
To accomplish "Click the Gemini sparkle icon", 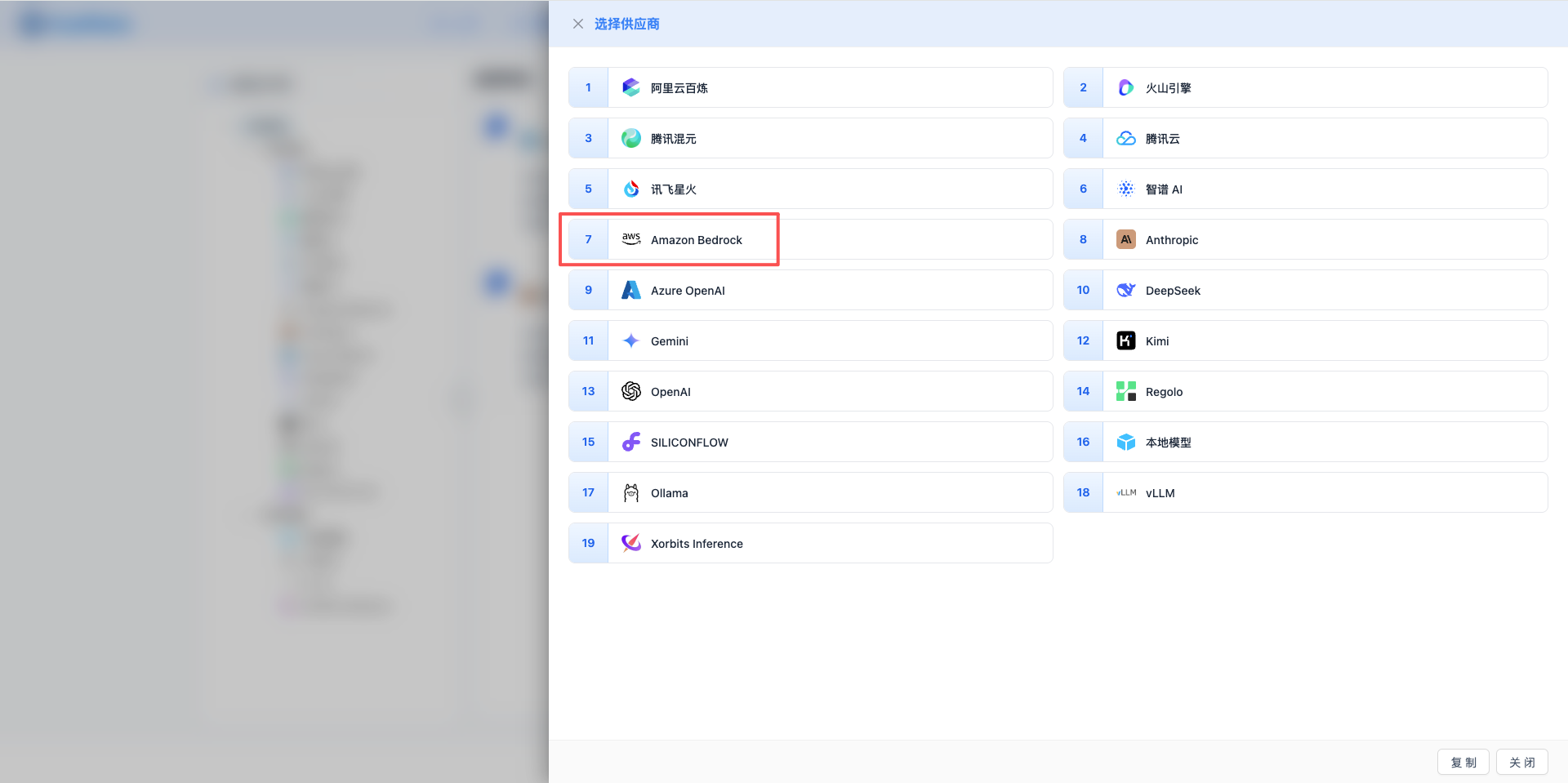I will click(x=630, y=340).
